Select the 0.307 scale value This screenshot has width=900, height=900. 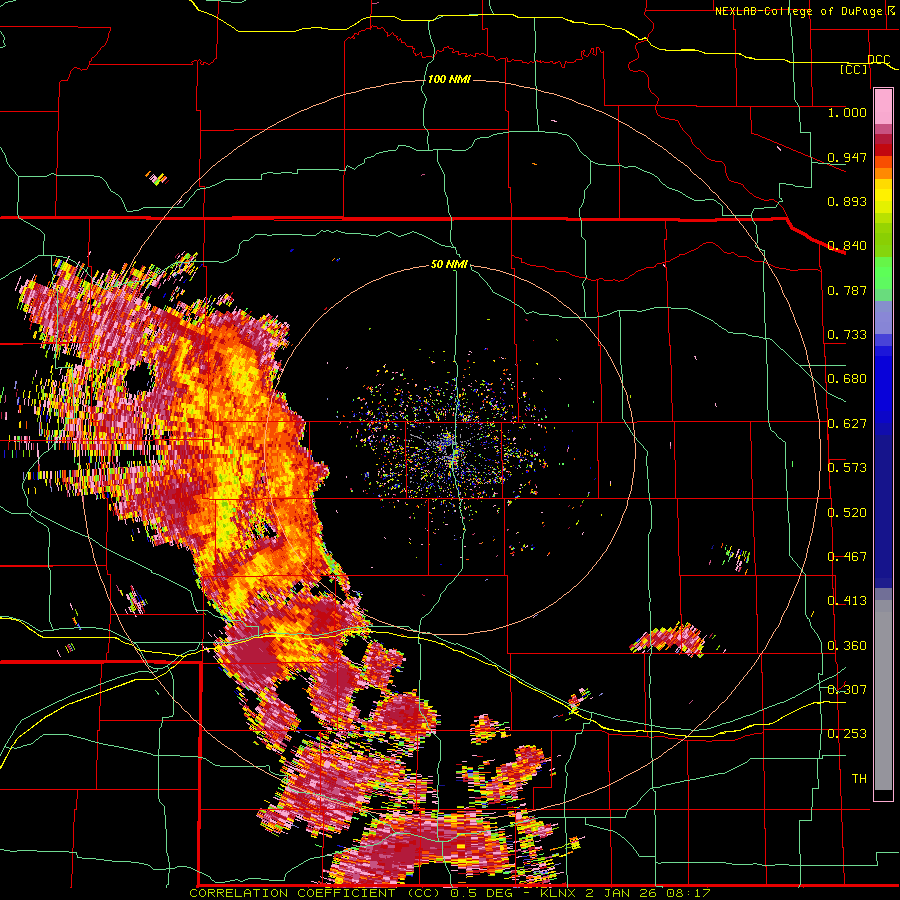(x=847, y=690)
